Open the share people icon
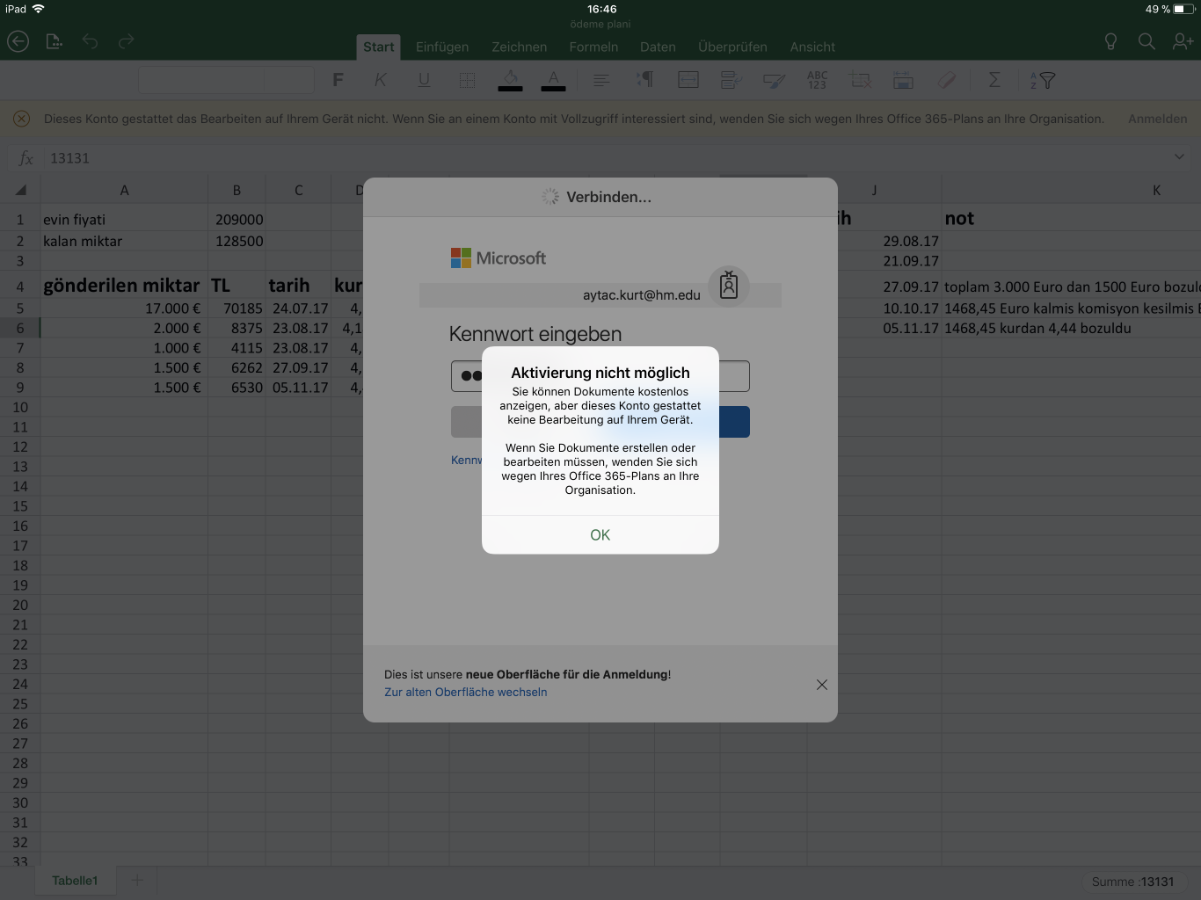Screen dimensions: 1201x900 coord(1183,41)
